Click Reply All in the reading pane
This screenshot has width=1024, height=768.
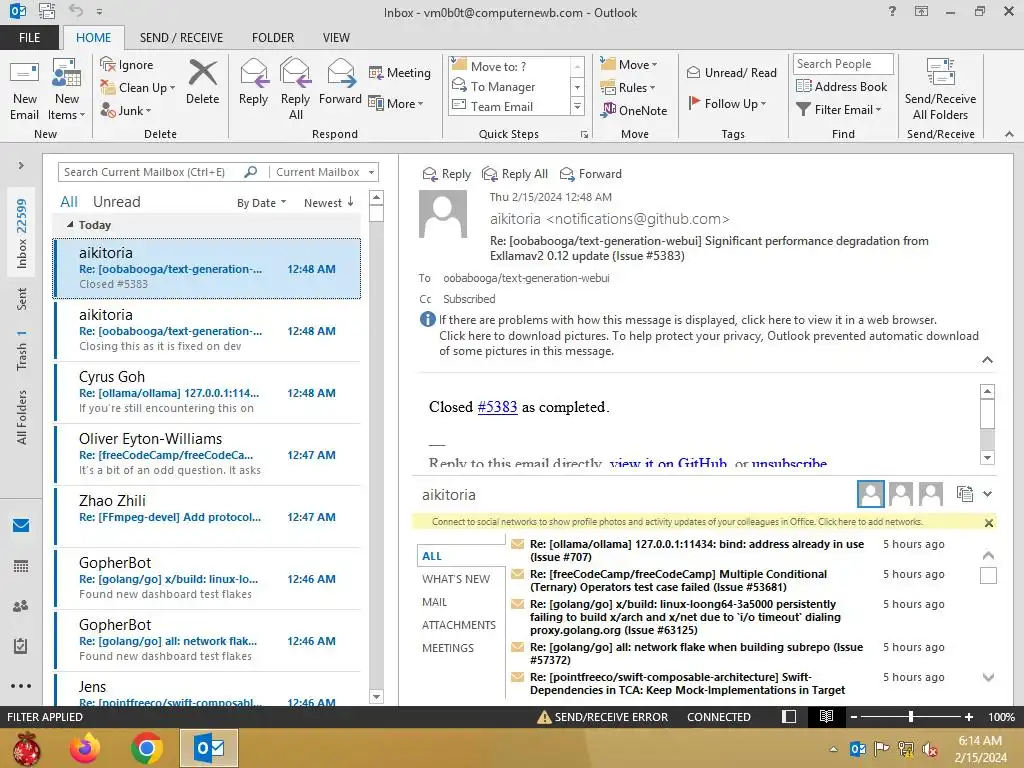515,174
